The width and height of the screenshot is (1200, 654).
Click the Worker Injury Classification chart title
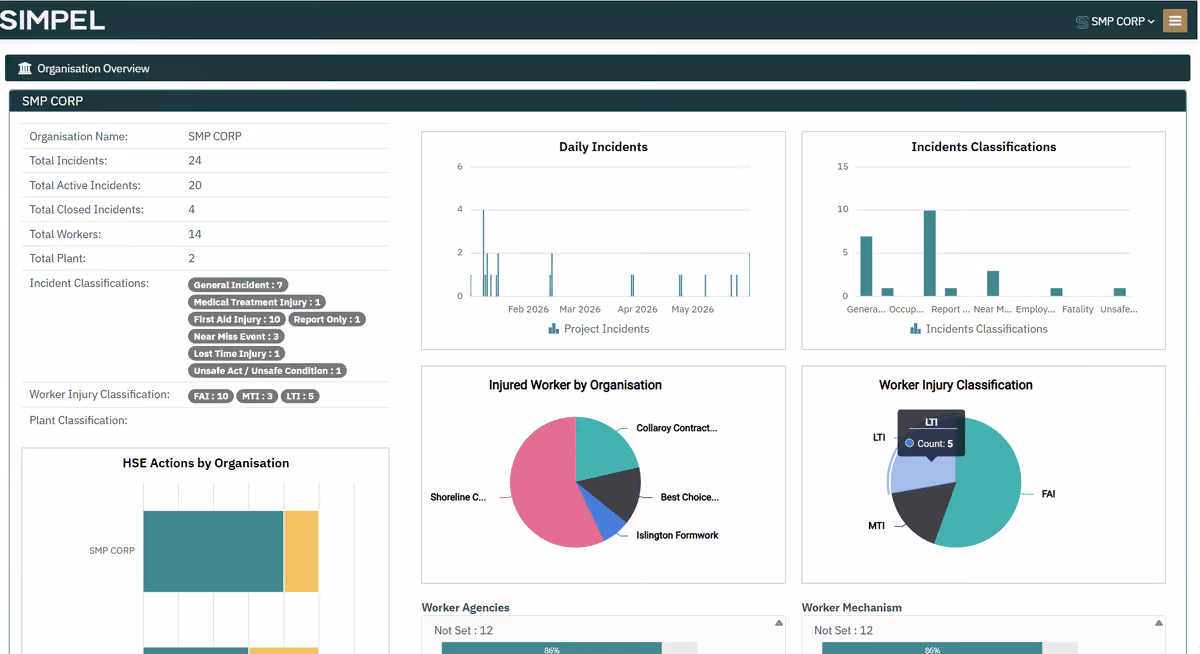coord(956,385)
